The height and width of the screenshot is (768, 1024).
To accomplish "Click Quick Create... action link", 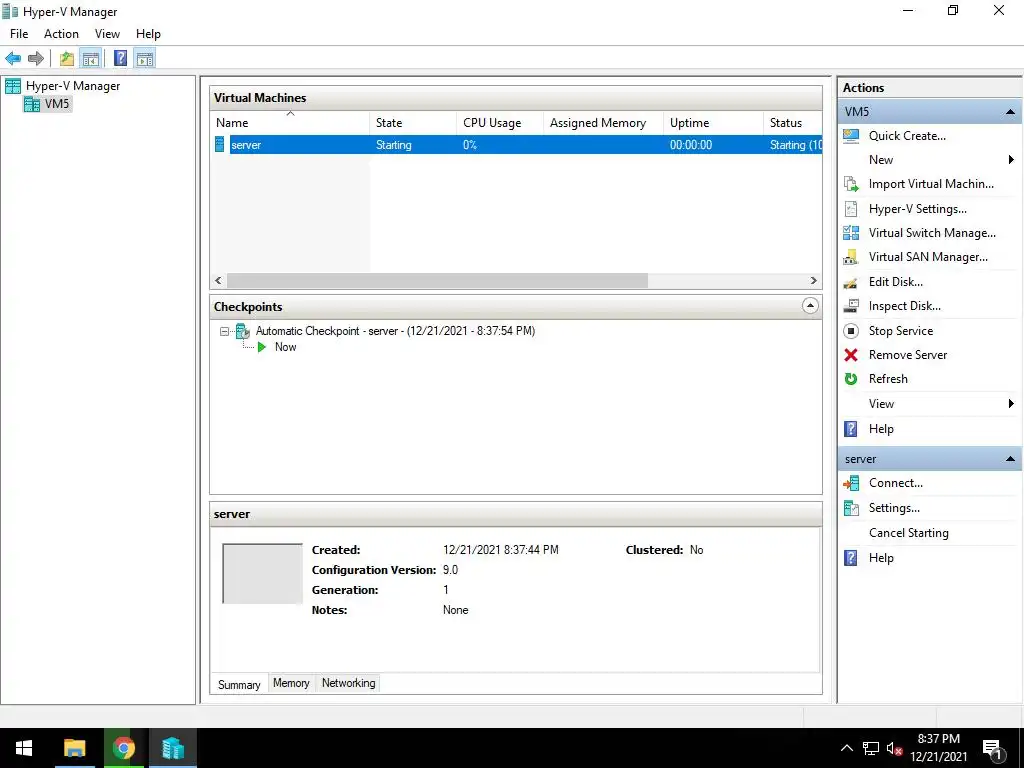I will tap(907, 136).
